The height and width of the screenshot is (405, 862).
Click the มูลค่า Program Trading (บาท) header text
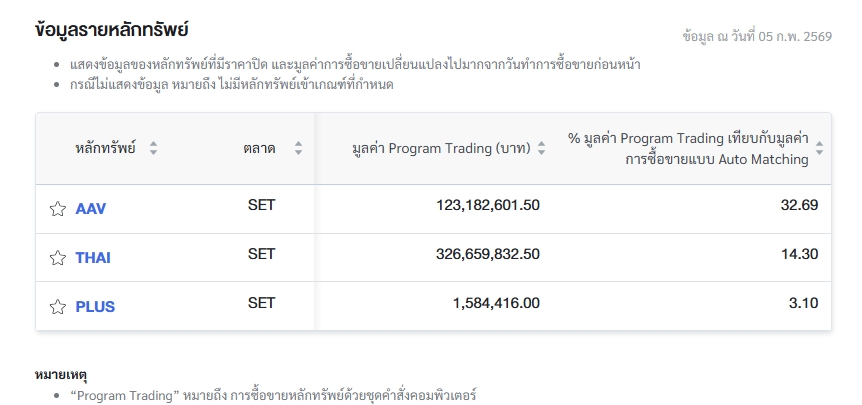[442, 148]
